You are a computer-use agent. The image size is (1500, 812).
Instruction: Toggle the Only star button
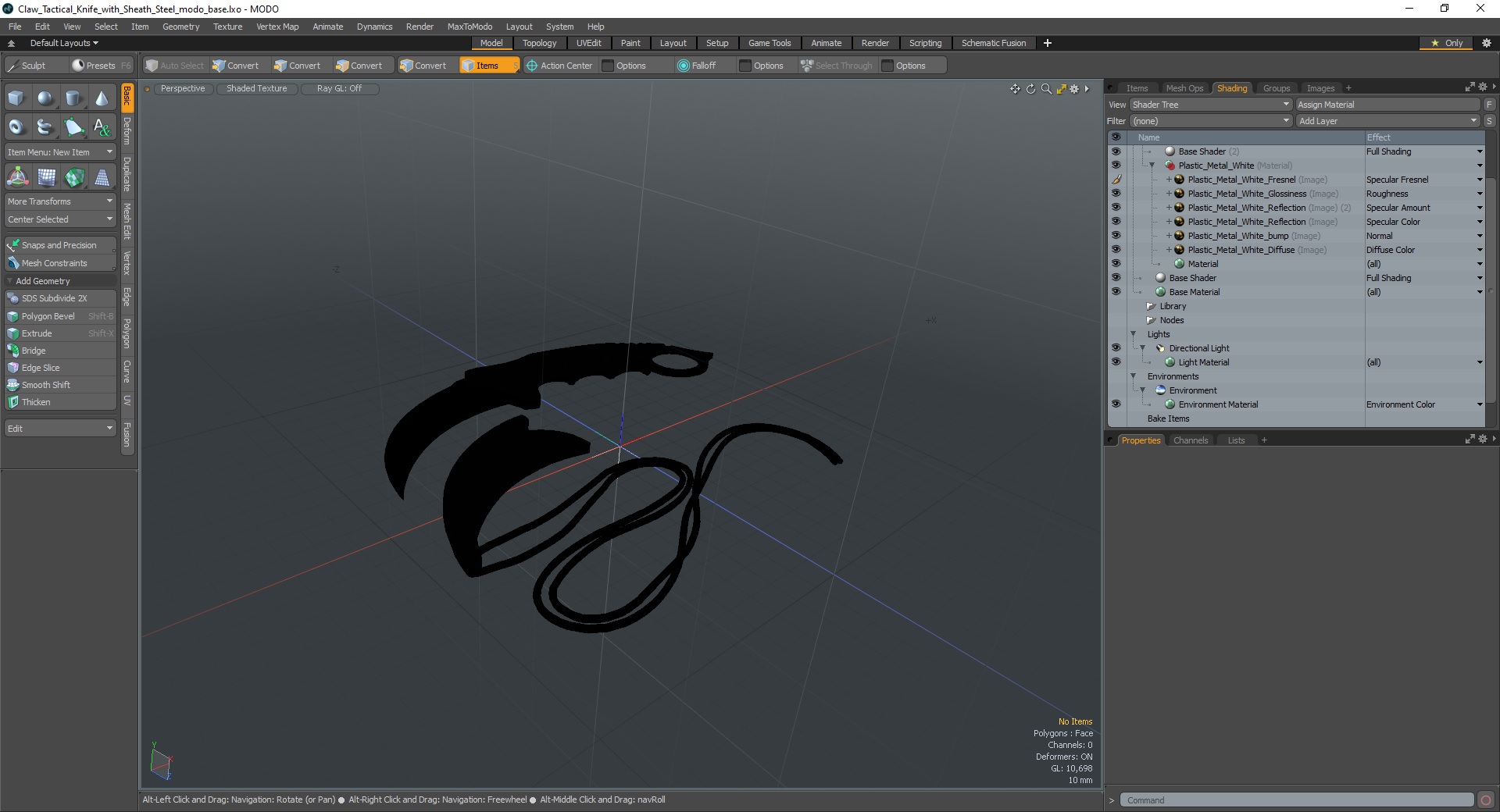pyautogui.click(x=1446, y=43)
